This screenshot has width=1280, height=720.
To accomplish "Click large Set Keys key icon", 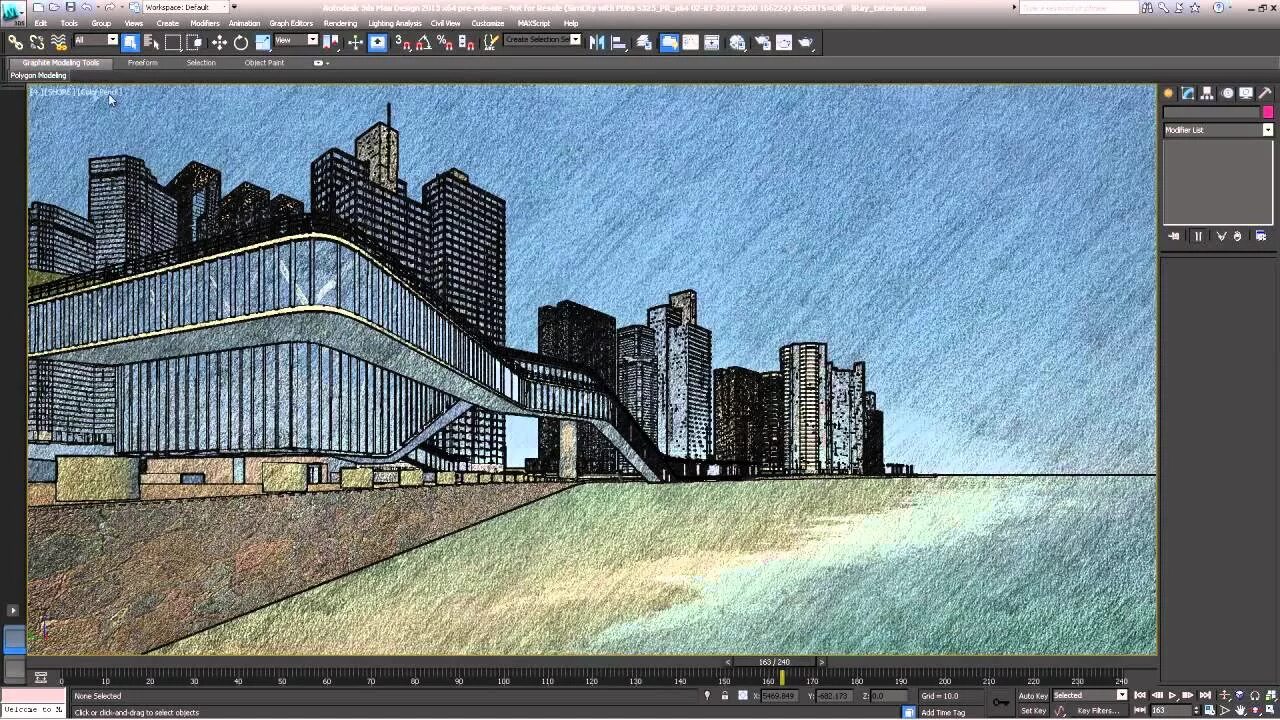I will pyautogui.click(x=1000, y=702).
